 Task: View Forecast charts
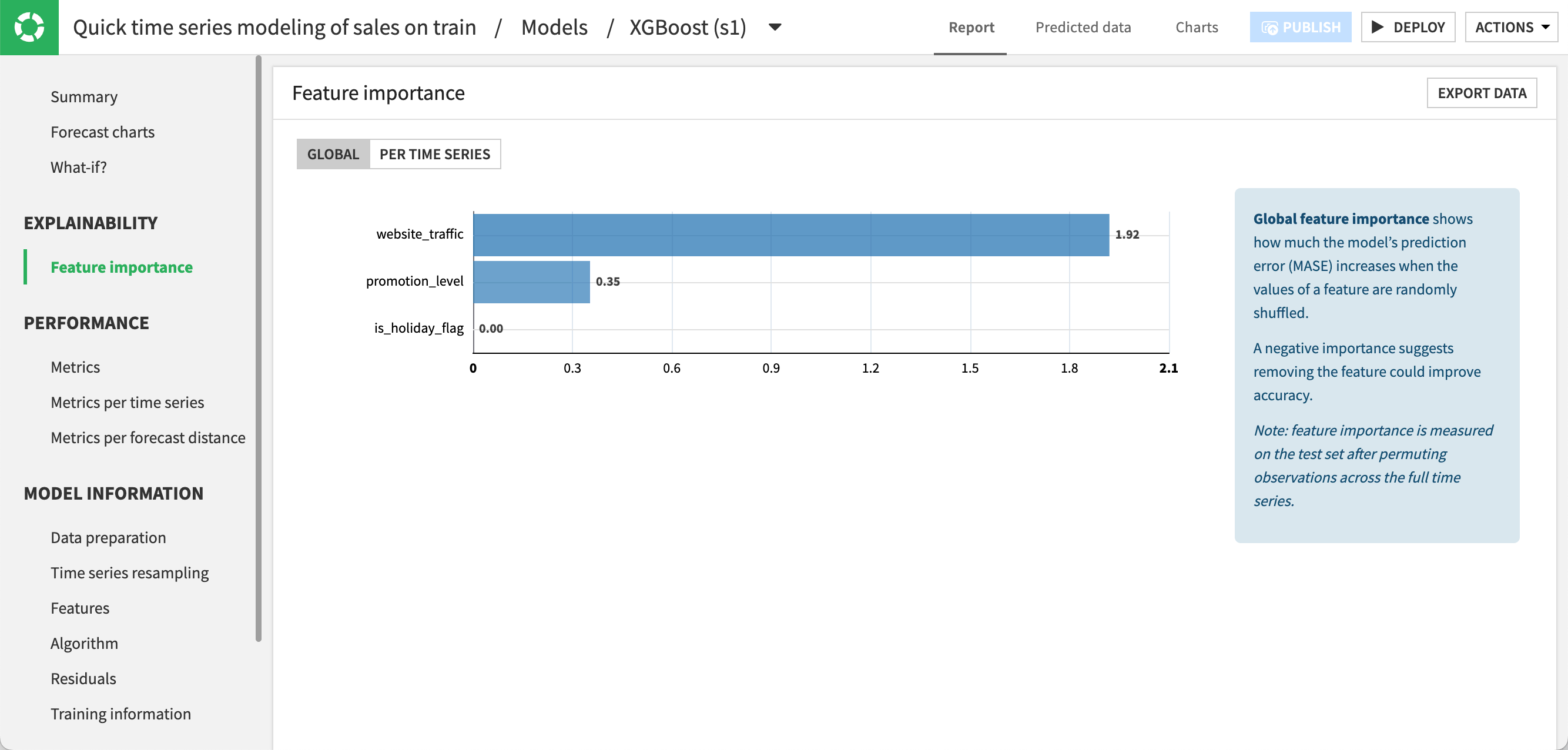click(x=102, y=132)
